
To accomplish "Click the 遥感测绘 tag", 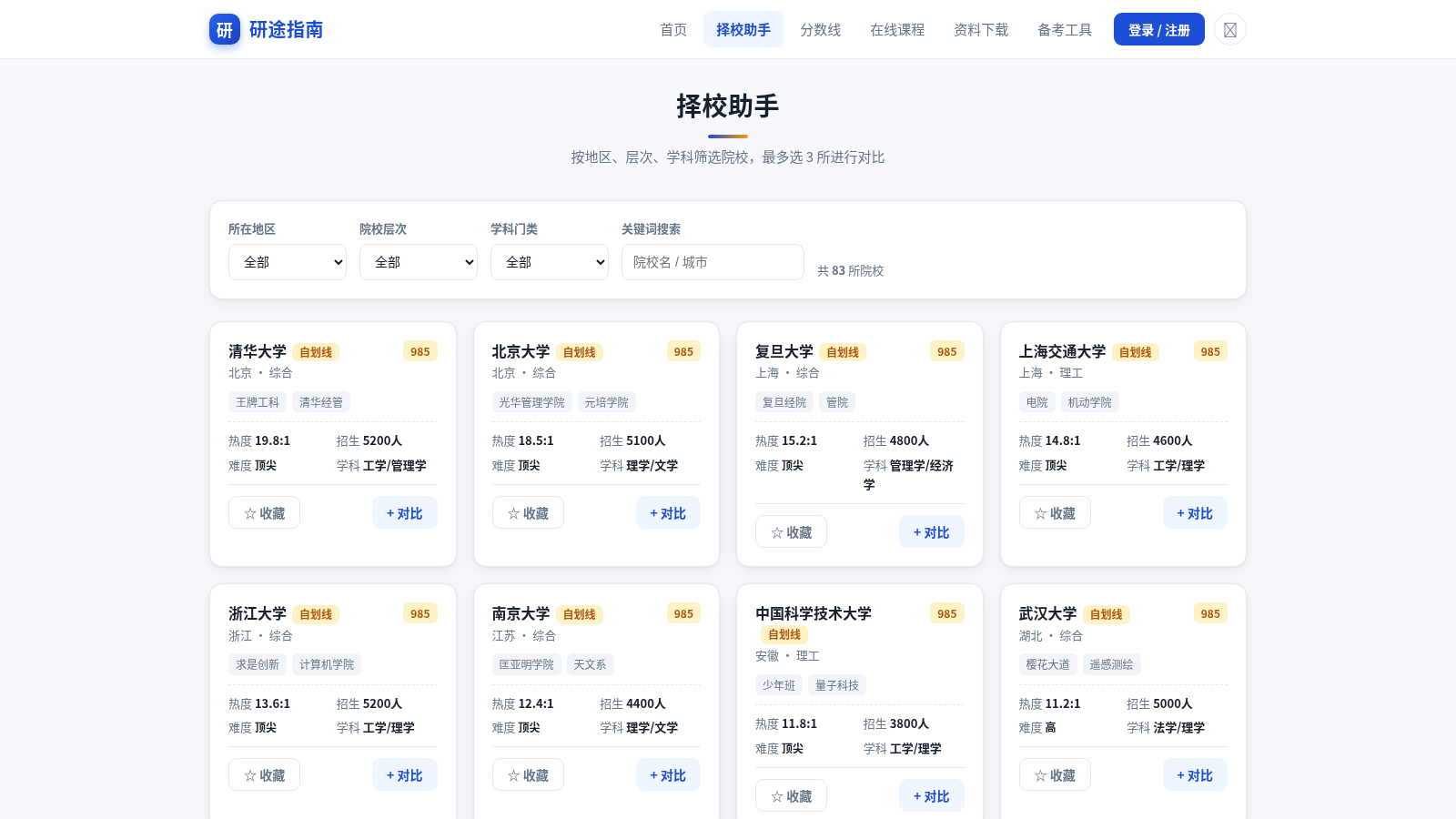I will (1112, 664).
